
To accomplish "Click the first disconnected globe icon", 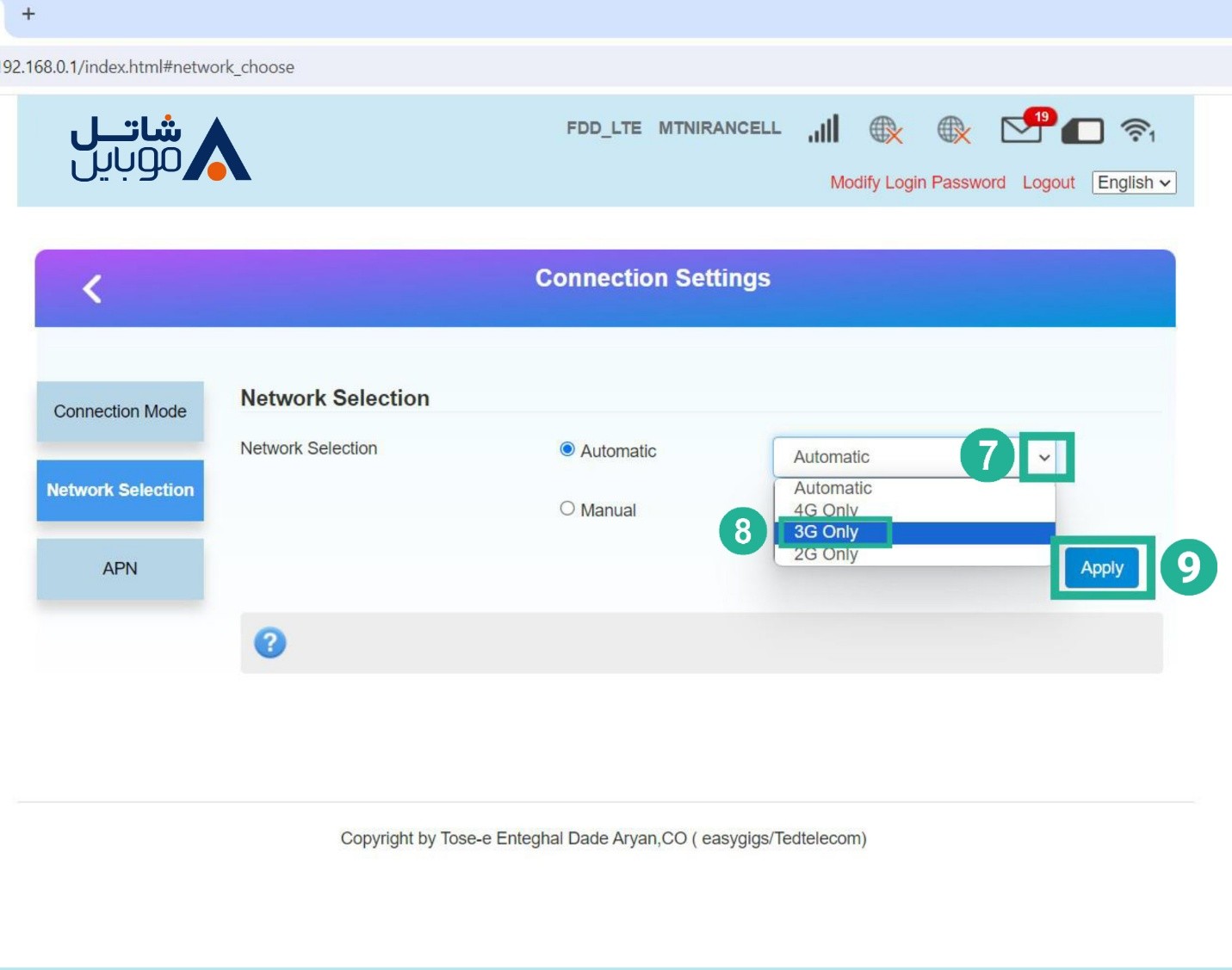I will pos(886,130).
